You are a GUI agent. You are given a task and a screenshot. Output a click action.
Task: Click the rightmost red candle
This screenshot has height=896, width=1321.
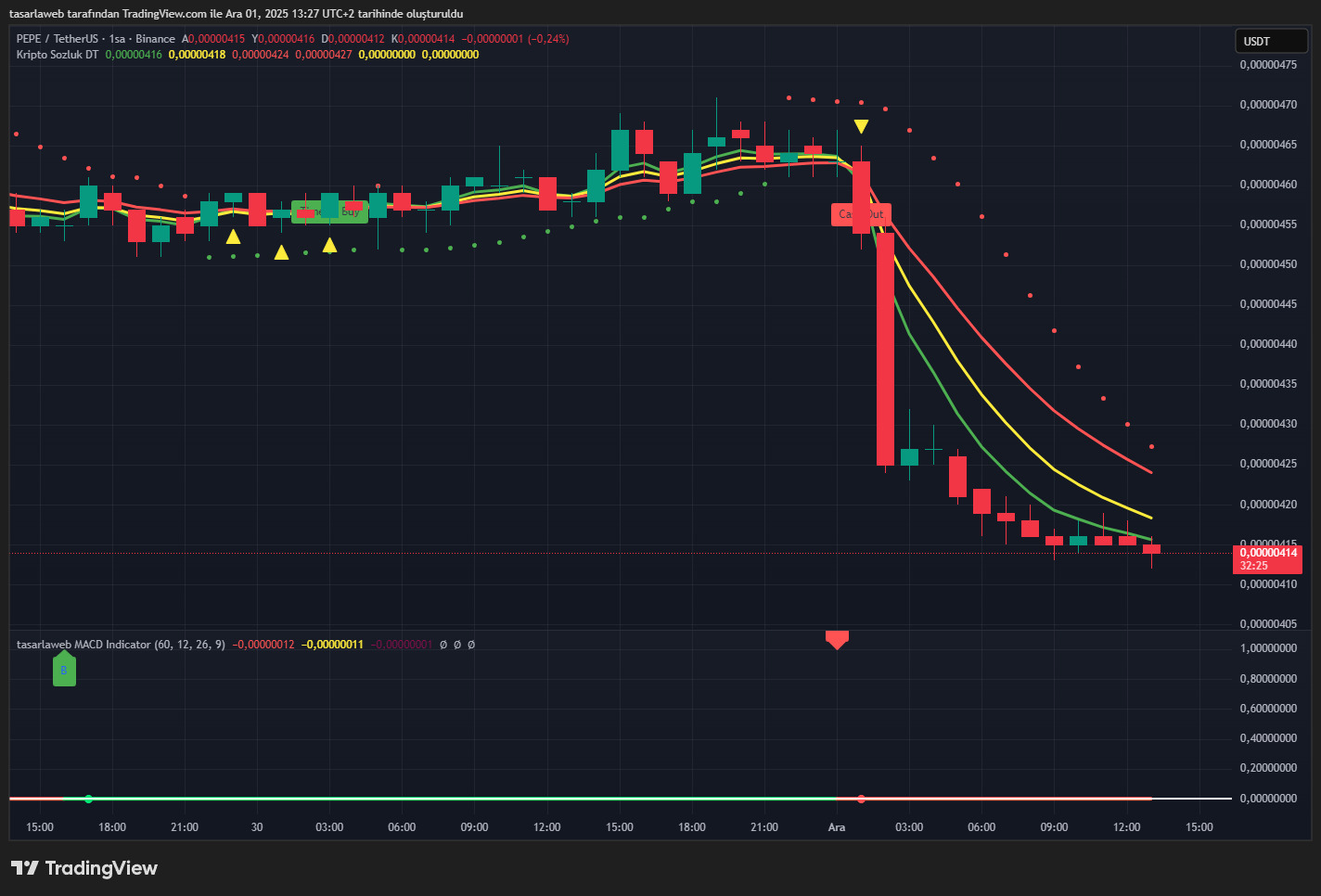pos(1151,549)
